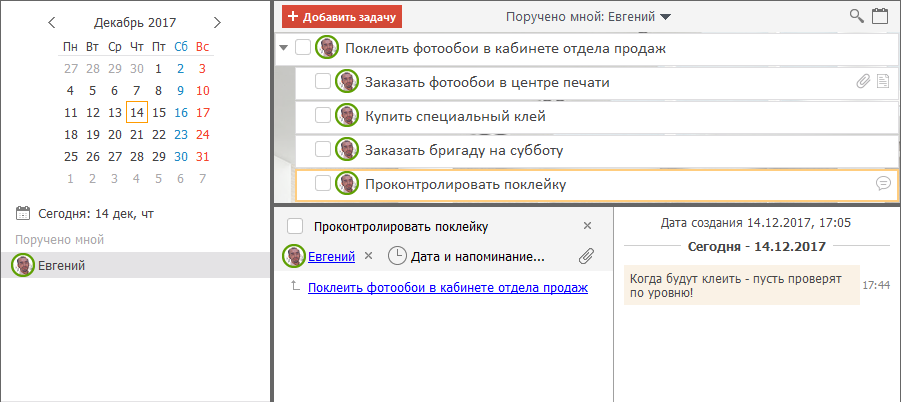Click 'Проконтролировать поклейку' title in the details panel
Viewport: 901px width, 402px height.
point(401,227)
